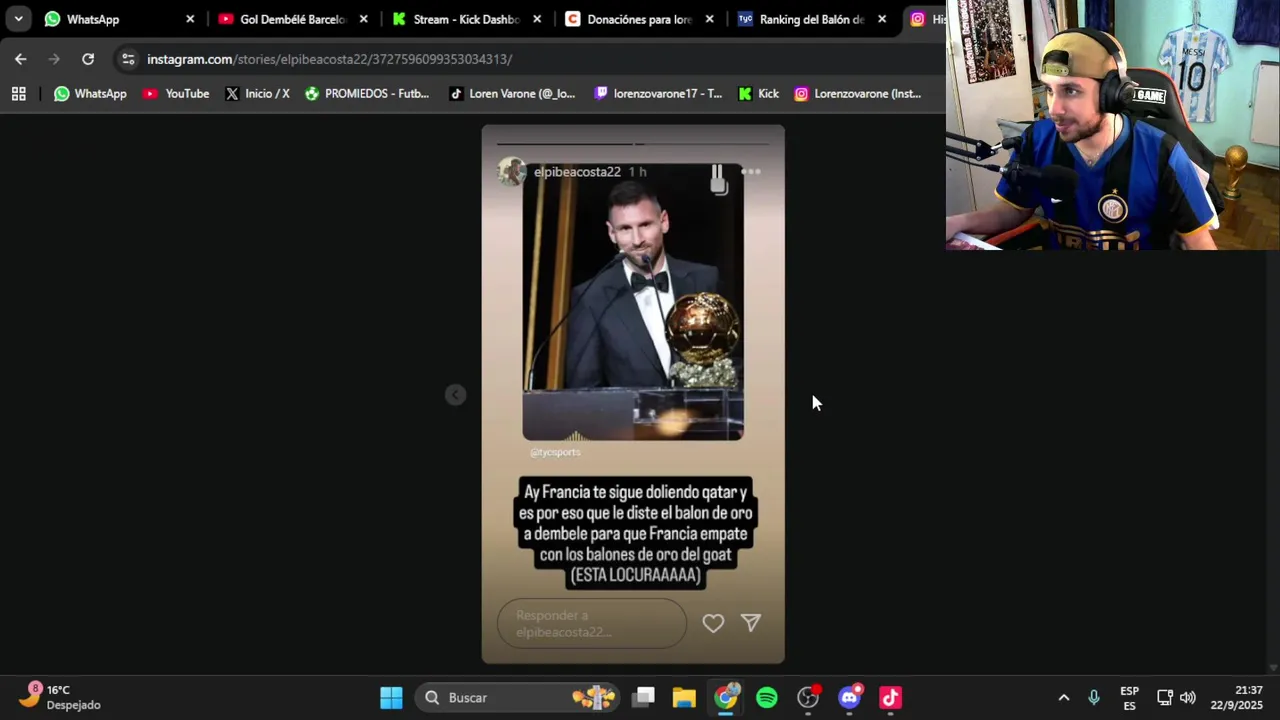
Task: Open the story three-dots options menu
Action: (751, 172)
